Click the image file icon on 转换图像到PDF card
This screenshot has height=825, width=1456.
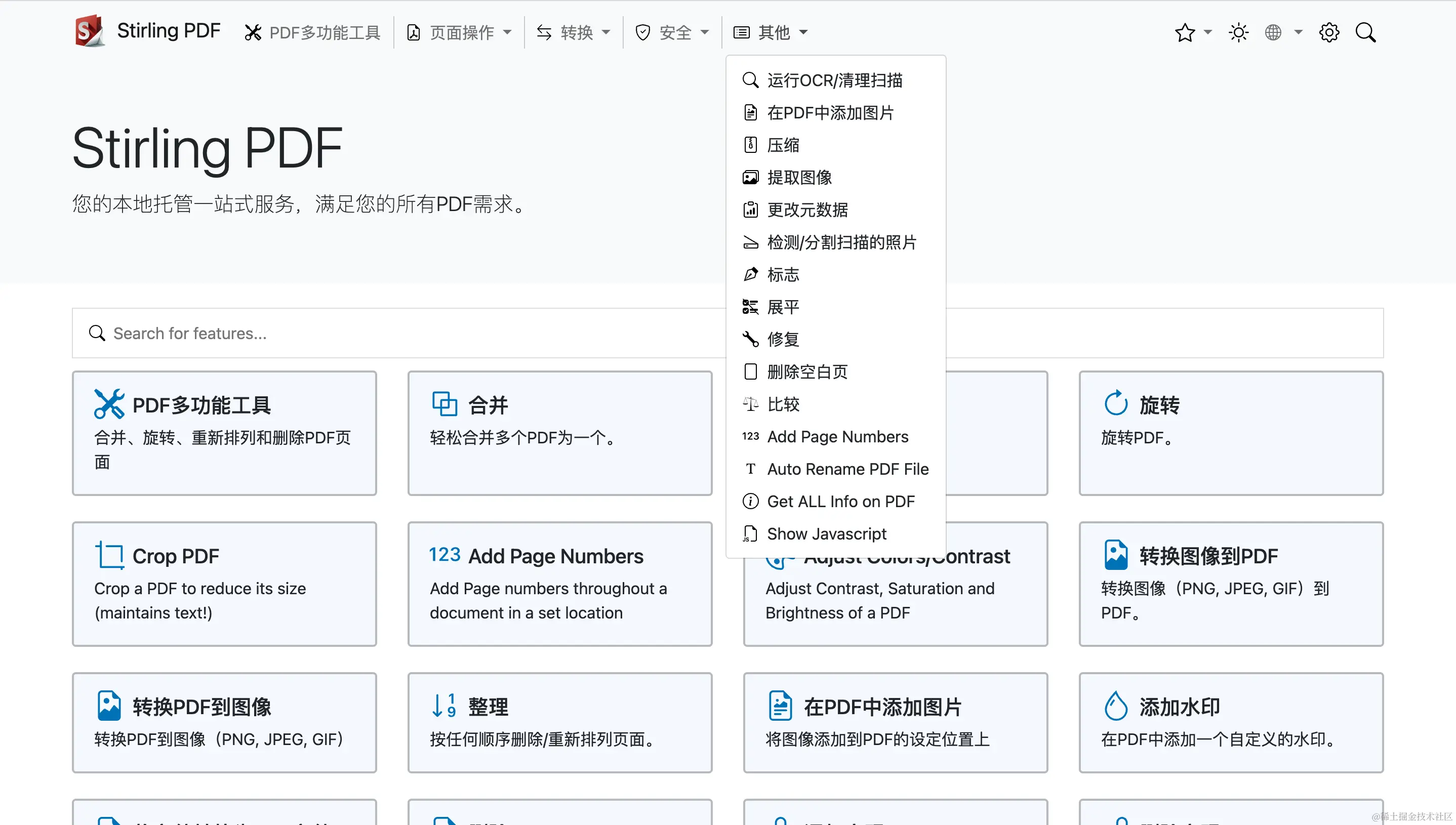pos(1116,555)
